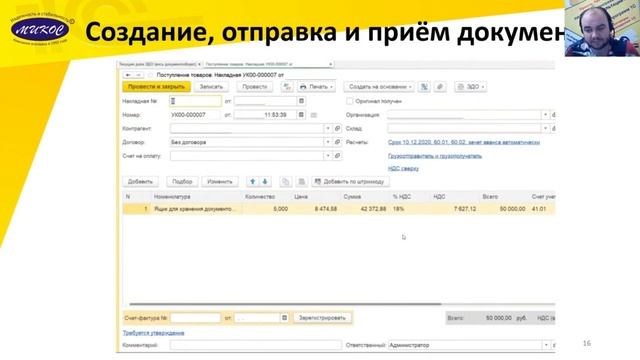
Task: Tick the Оригинал получен checkbox
Action: click(x=349, y=101)
